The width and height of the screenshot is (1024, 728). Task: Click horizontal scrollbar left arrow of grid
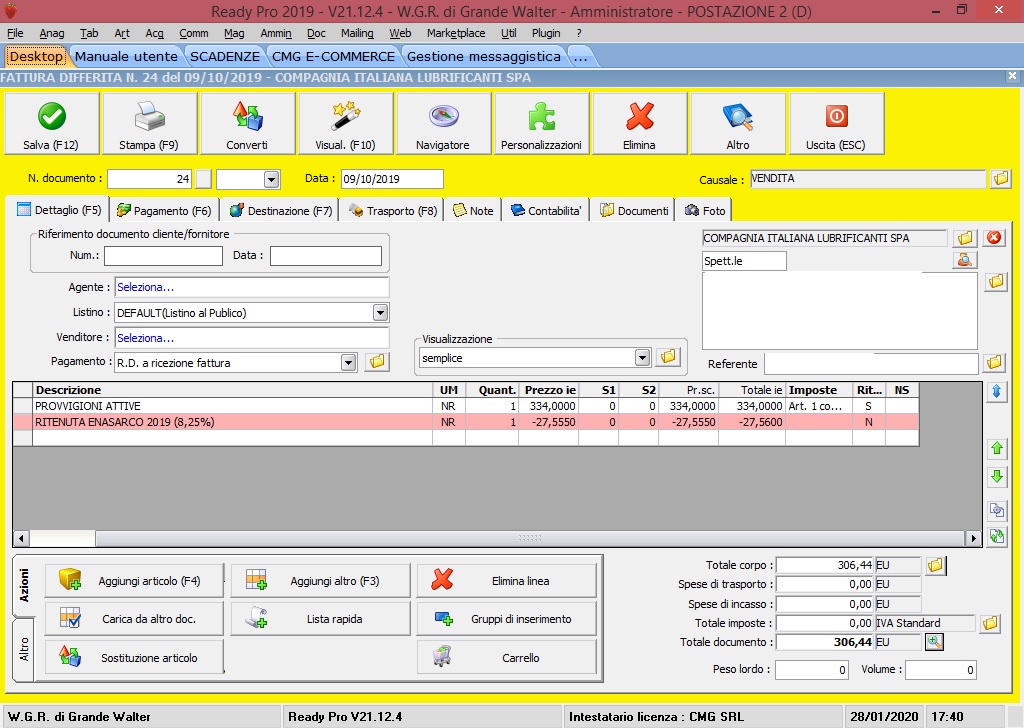click(21, 539)
